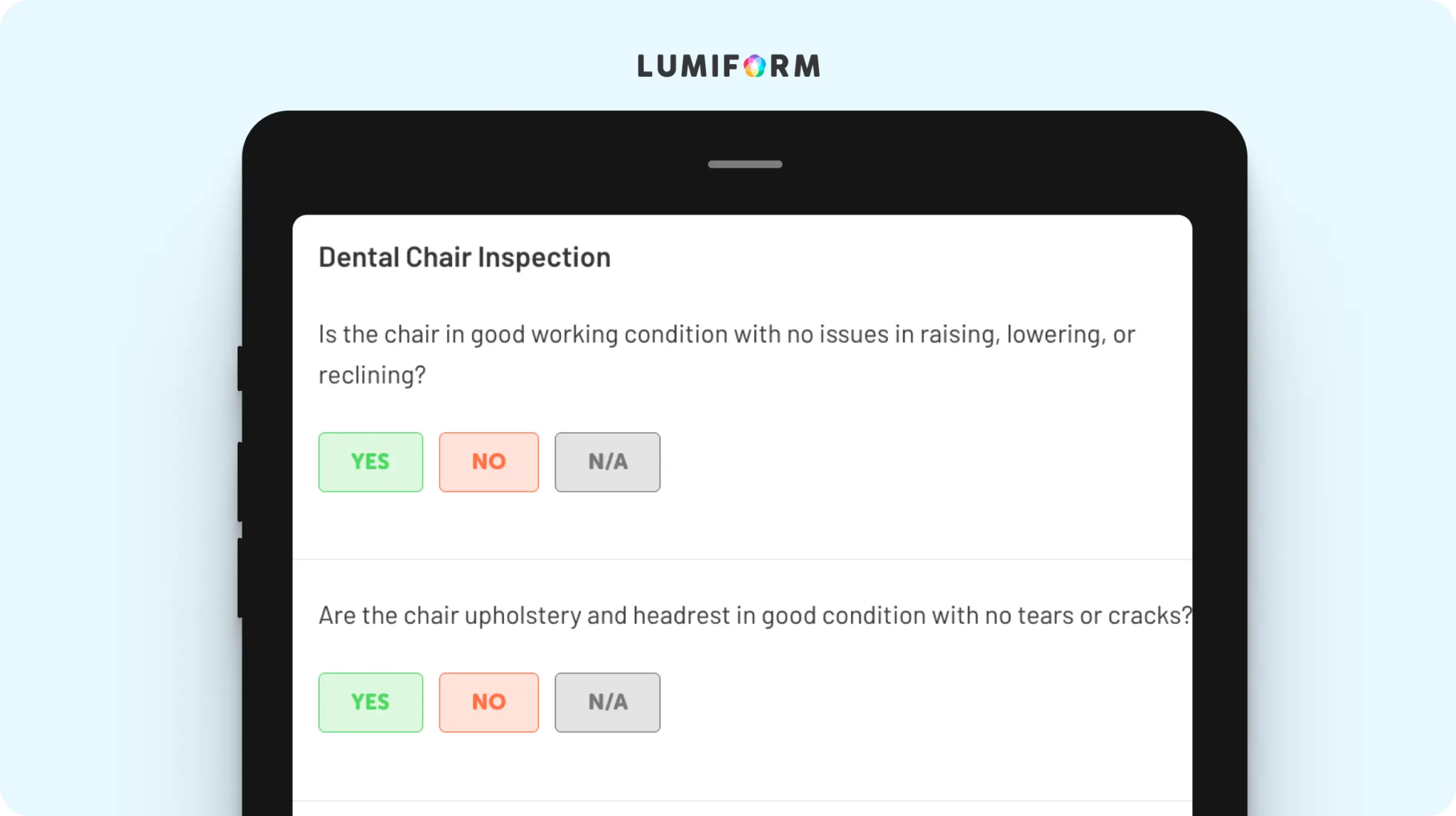Screen dimensions: 1456x816
Task: Mark N/A for chair working condition question
Action: pos(607,462)
